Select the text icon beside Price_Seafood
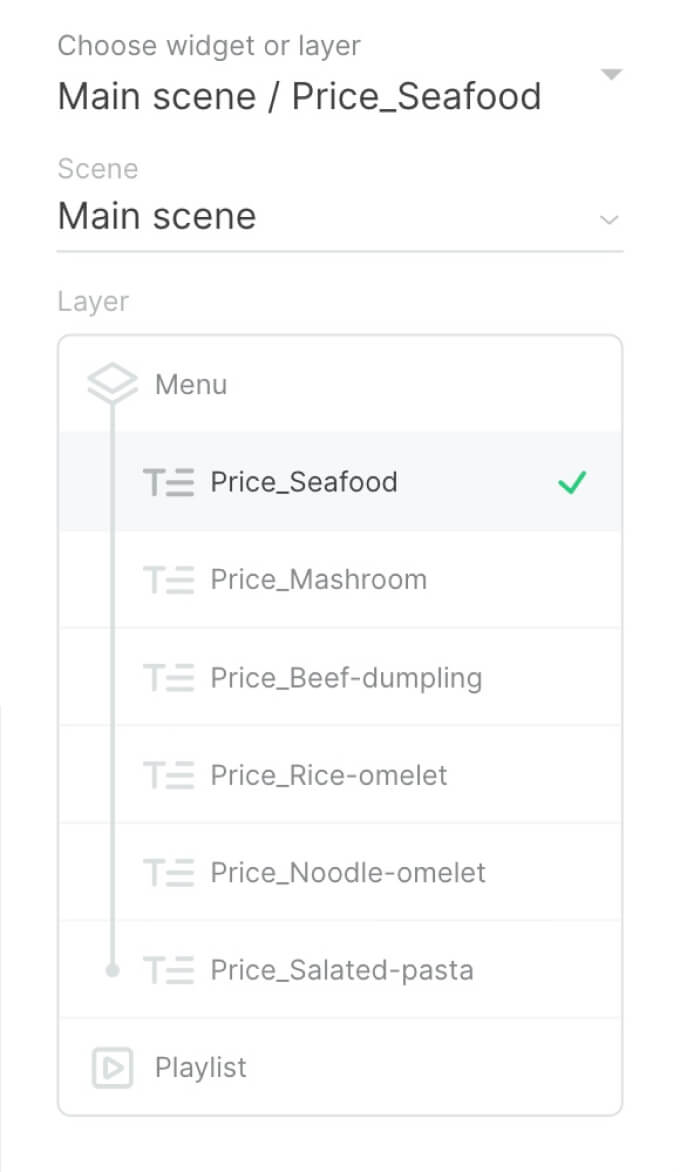680x1172 pixels. pyautogui.click(x=170, y=481)
